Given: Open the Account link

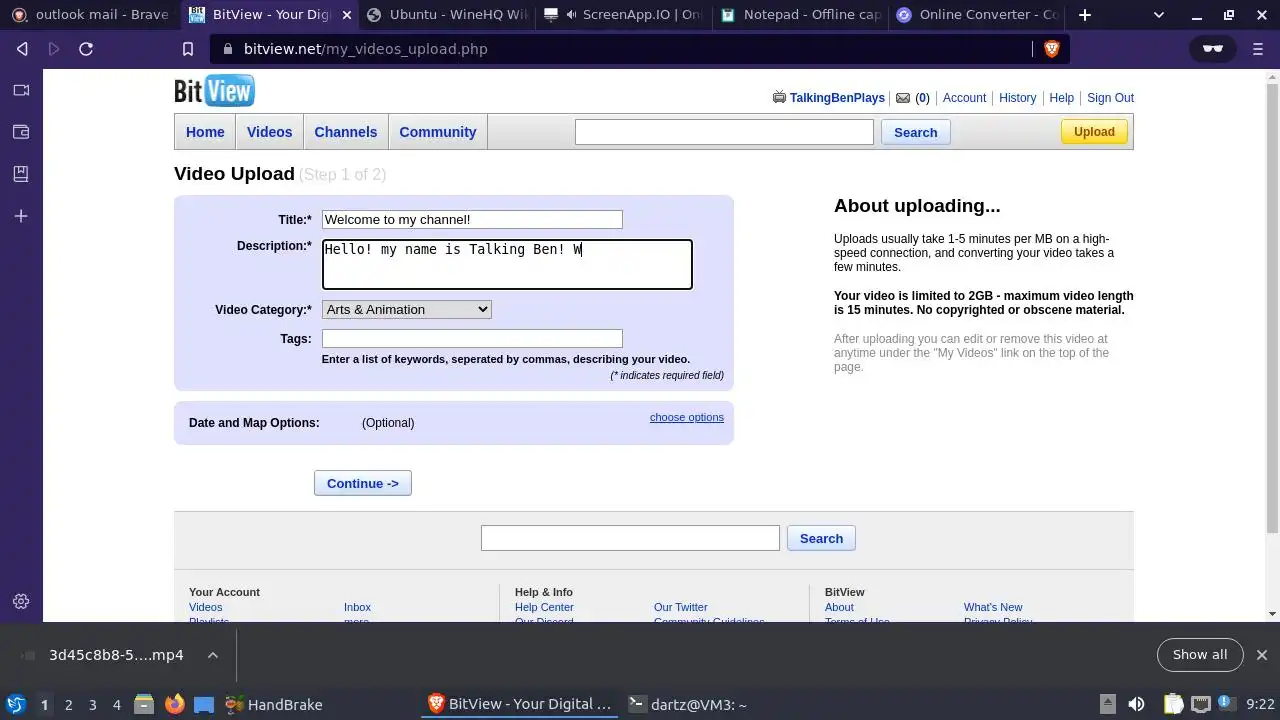Looking at the screenshot, I should (964, 98).
